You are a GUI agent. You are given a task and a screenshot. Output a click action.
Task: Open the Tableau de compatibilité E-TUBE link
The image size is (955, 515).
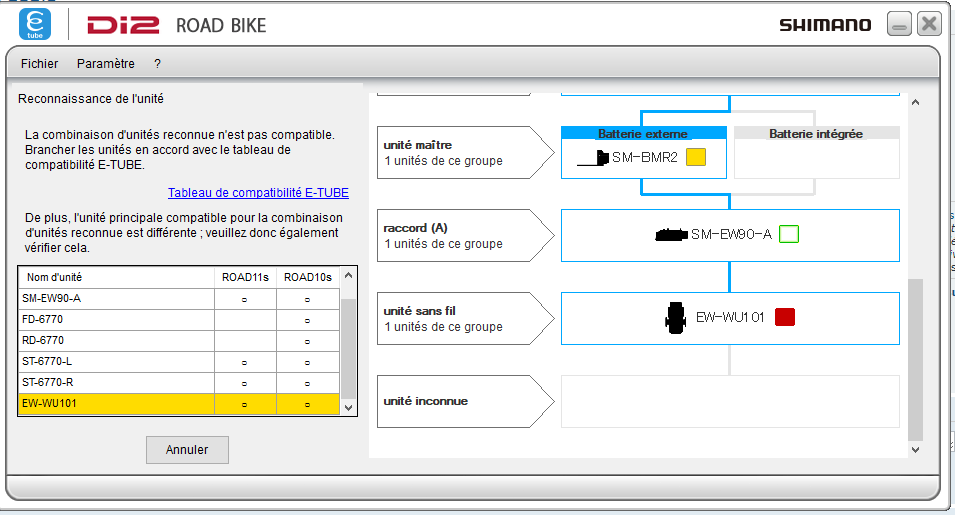point(258,193)
